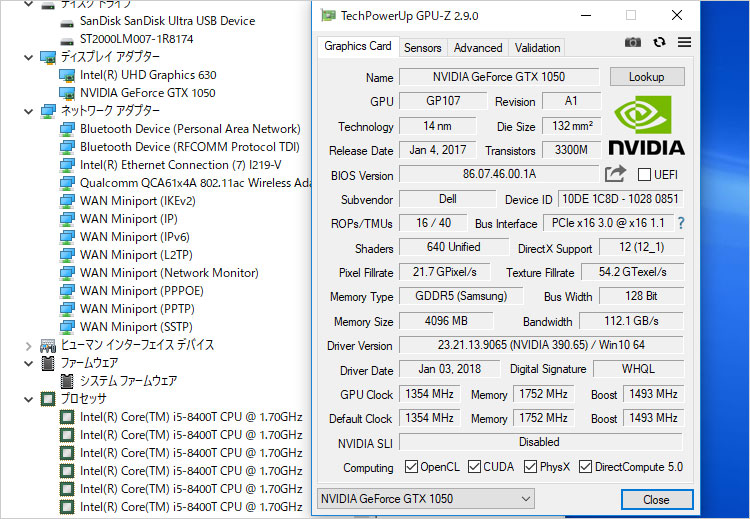Viewport: 750px width, 519px height.
Task: Click the Bus Interface question mark icon
Action: [681, 223]
